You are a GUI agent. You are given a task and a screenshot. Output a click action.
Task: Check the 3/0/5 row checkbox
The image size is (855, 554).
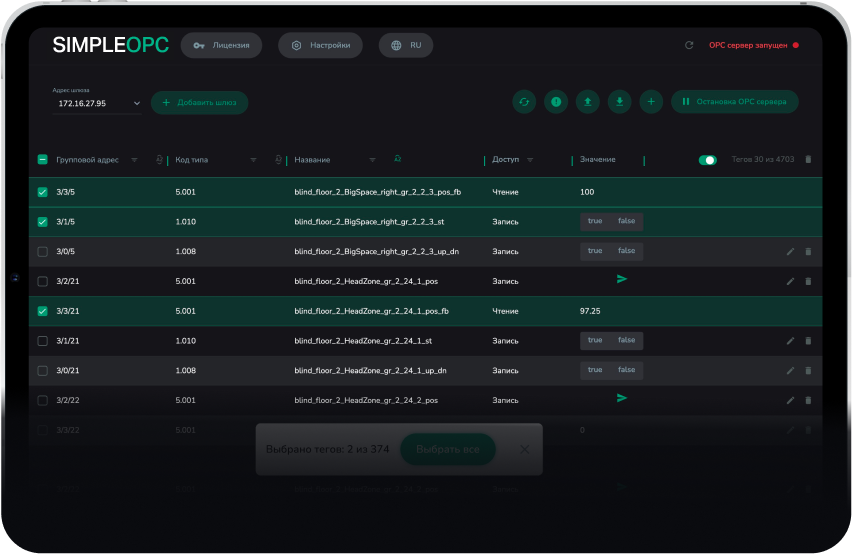(x=42, y=252)
